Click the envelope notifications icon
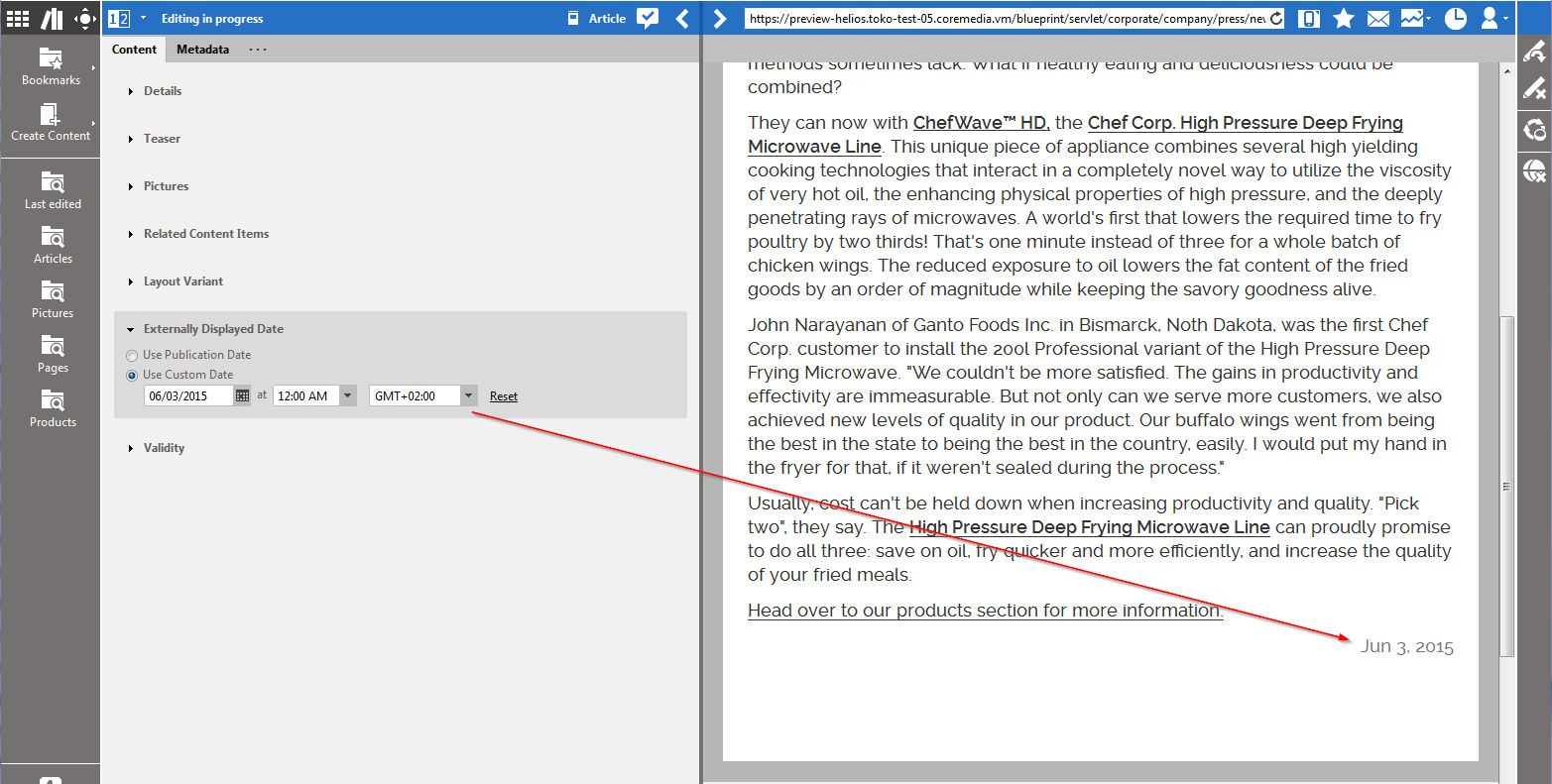The width and height of the screenshot is (1552, 784). (x=1377, y=18)
